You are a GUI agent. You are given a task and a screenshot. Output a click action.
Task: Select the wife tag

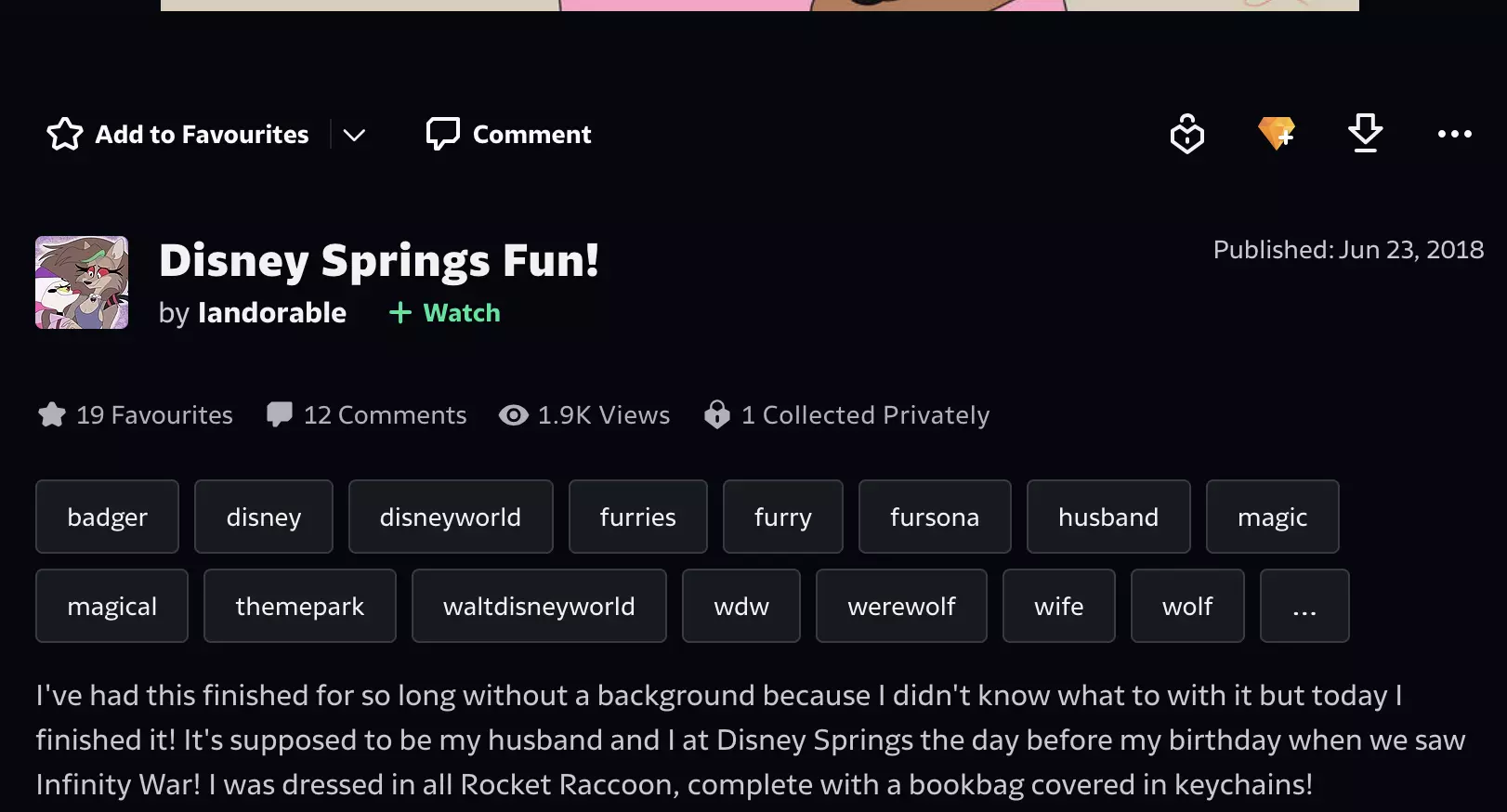click(x=1059, y=606)
